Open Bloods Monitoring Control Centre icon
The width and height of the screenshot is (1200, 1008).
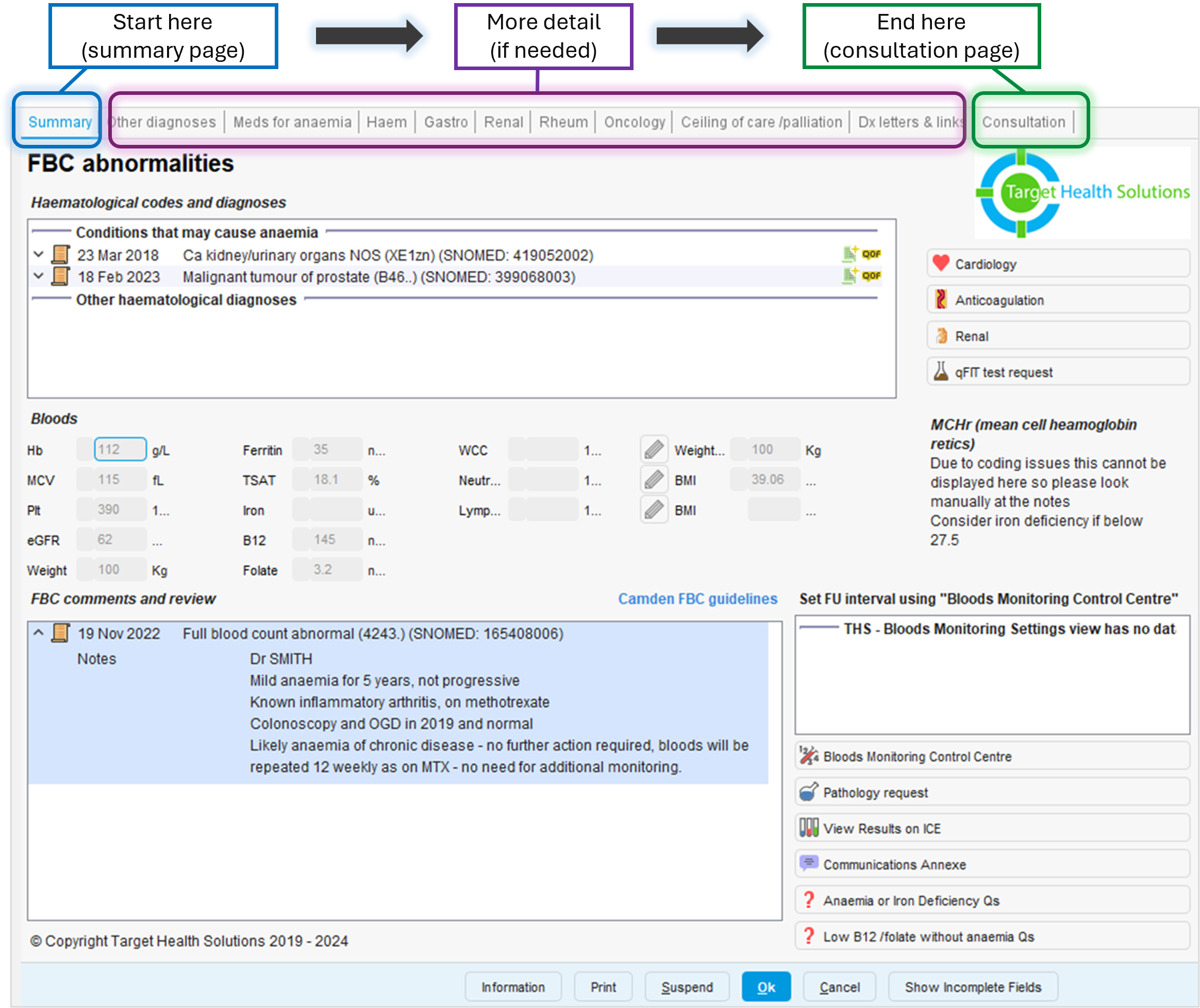(x=809, y=756)
